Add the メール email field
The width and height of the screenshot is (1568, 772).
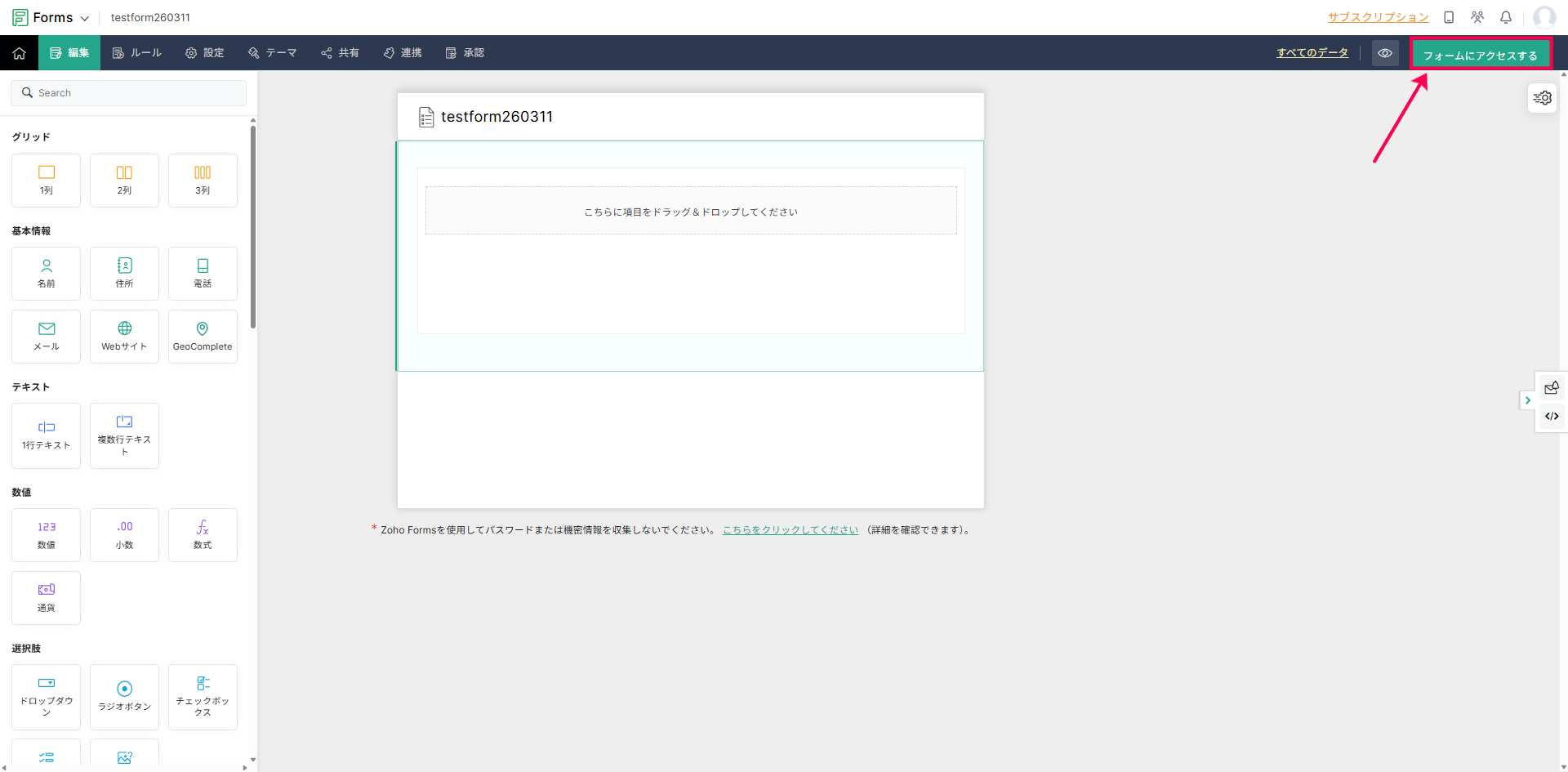coord(47,336)
